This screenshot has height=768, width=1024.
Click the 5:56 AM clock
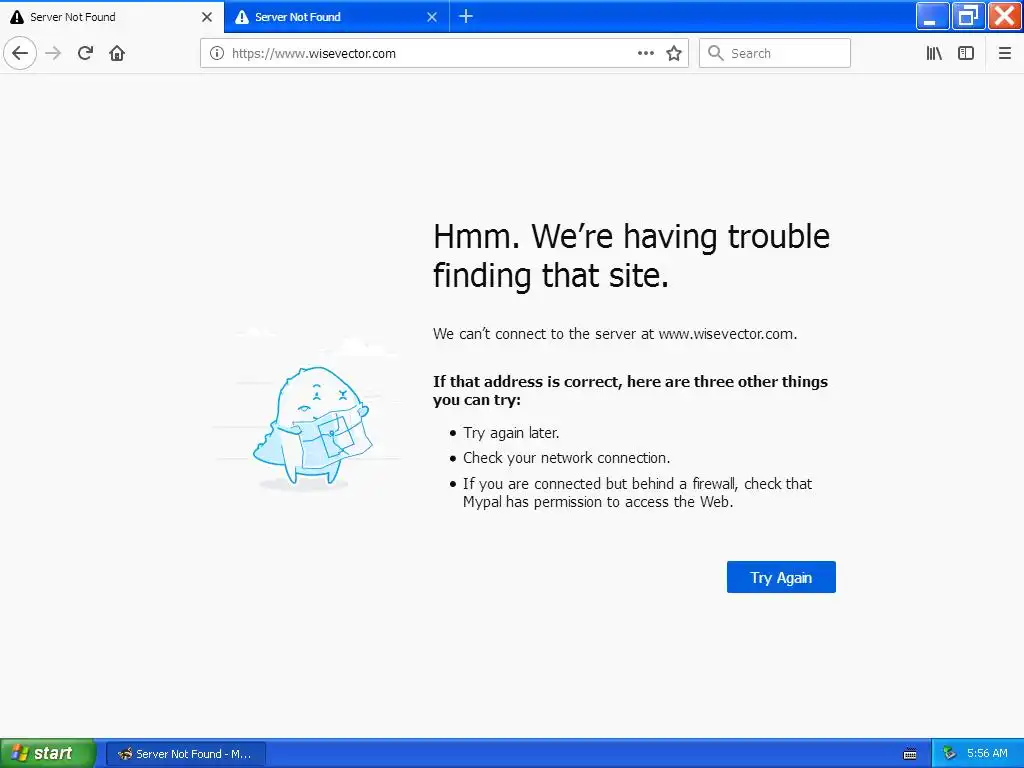click(987, 754)
